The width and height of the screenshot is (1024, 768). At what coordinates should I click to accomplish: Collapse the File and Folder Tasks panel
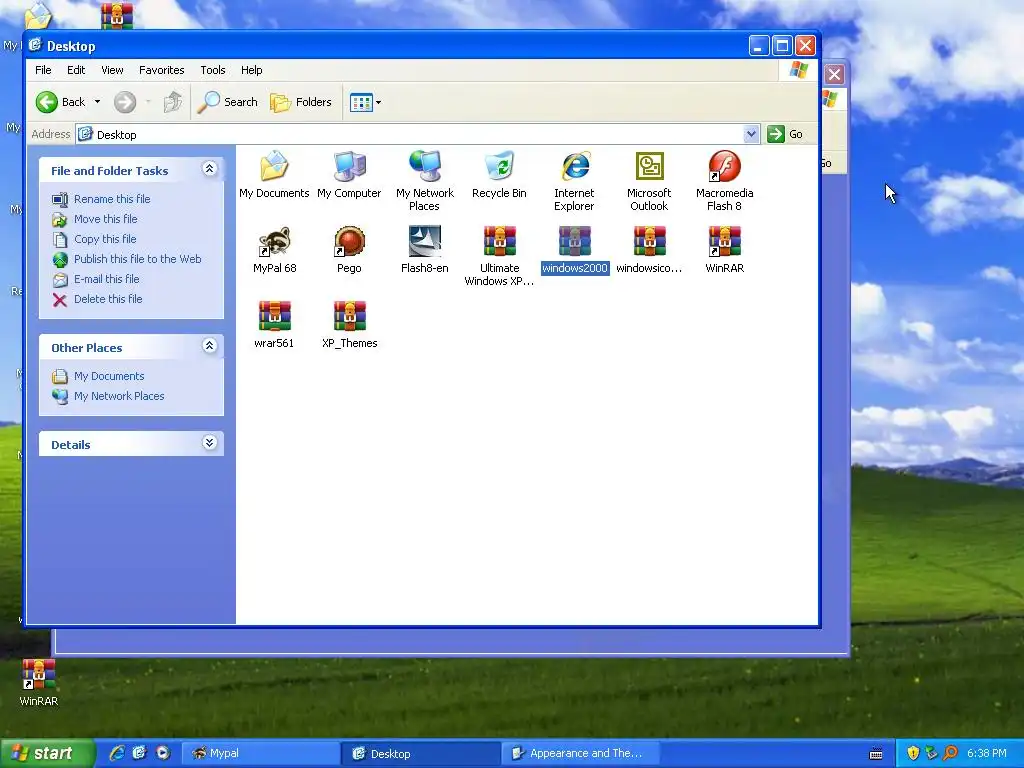(x=209, y=169)
